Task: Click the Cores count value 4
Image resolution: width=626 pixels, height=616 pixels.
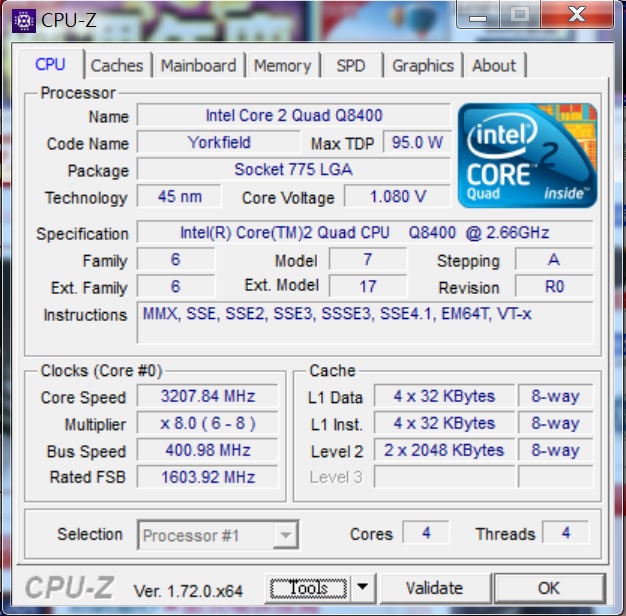Action: pyautogui.click(x=426, y=533)
